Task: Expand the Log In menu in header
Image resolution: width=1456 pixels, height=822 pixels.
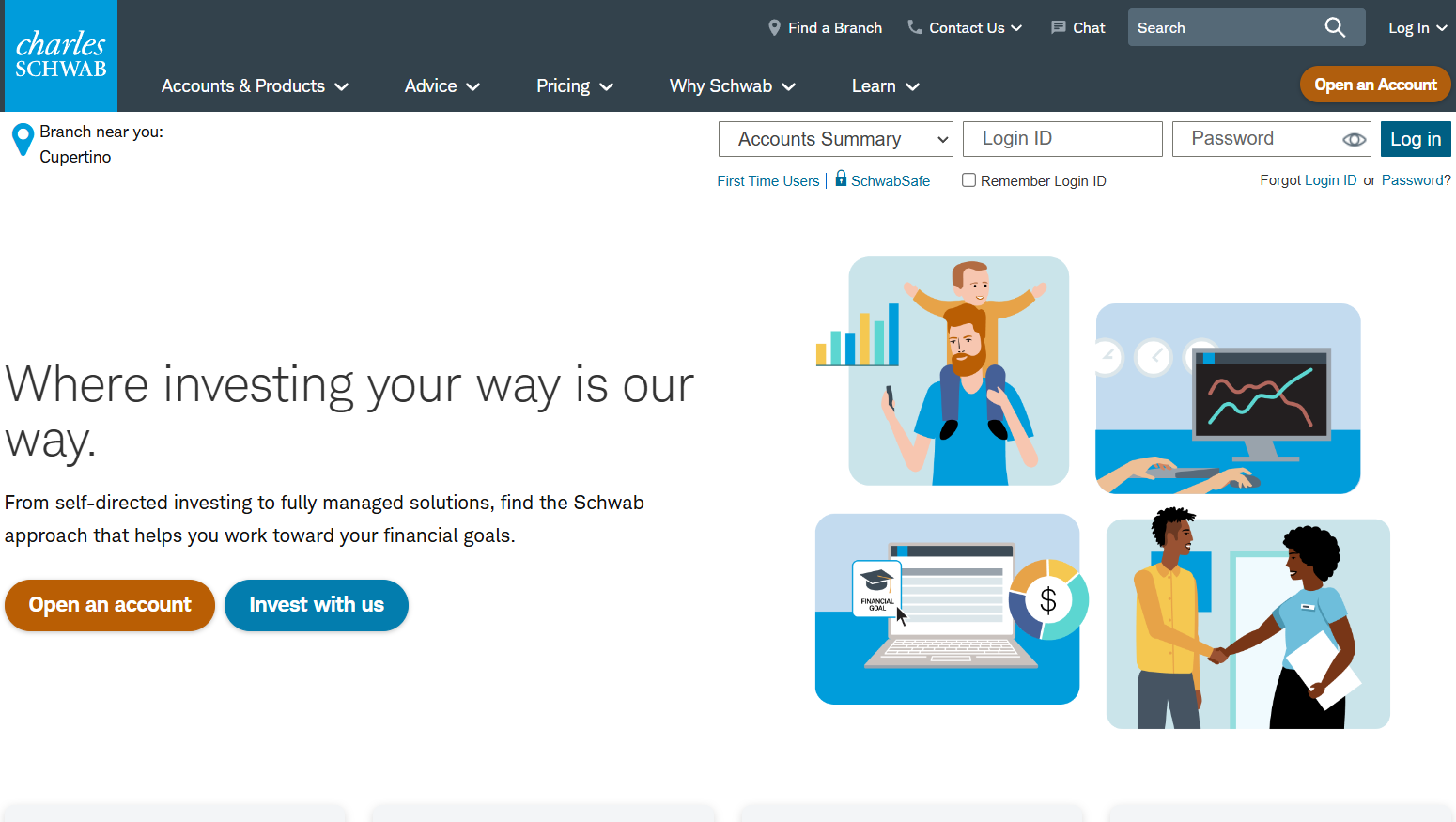Action: [1417, 28]
